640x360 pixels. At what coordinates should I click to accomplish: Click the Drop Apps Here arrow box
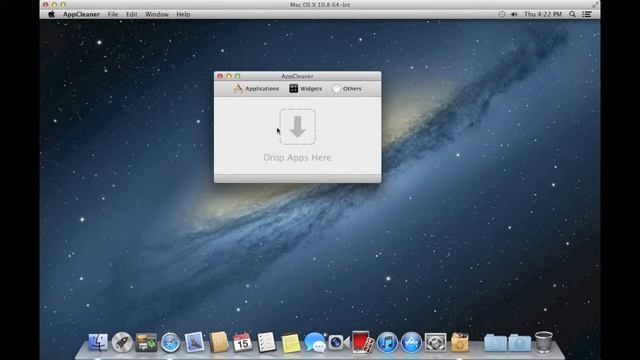pyautogui.click(x=298, y=127)
